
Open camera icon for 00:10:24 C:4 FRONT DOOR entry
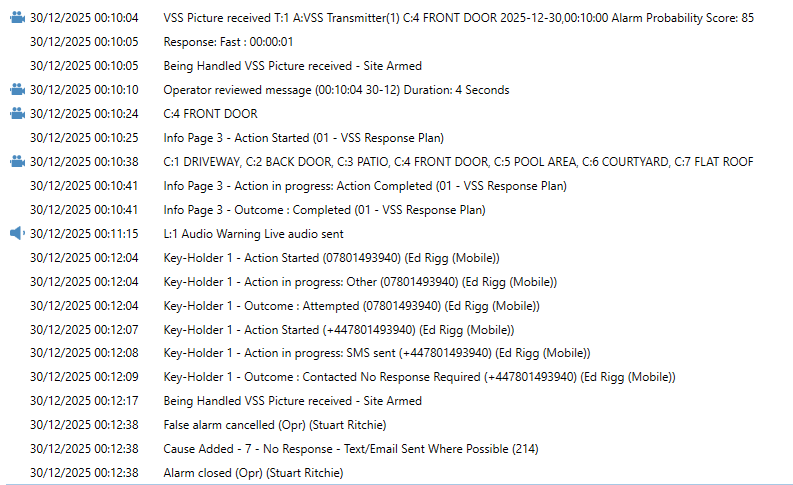click(x=16, y=114)
